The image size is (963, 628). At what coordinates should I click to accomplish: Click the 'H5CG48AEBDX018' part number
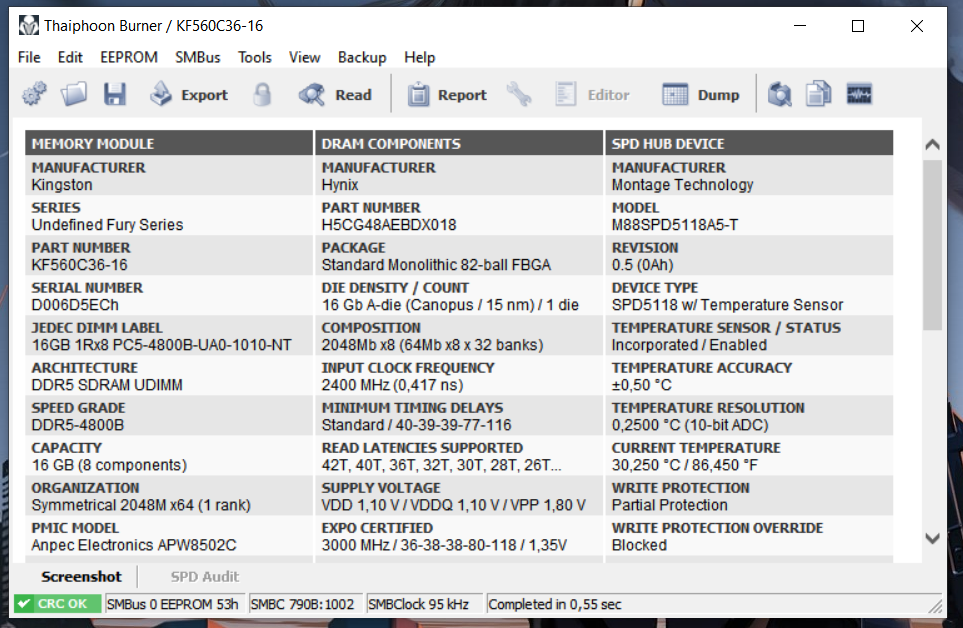[389, 225]
